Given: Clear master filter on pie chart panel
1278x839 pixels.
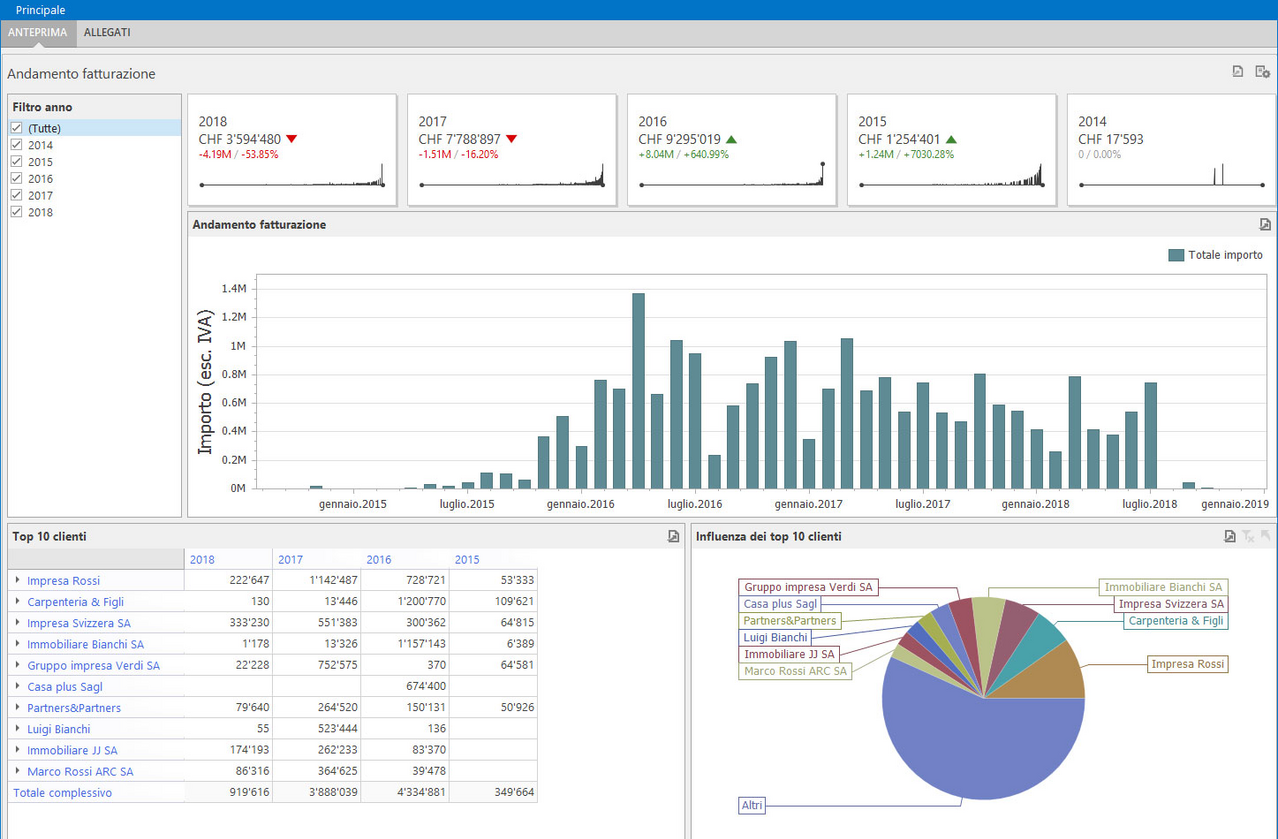Looking at the screenshot, I should click(1248, 537).
